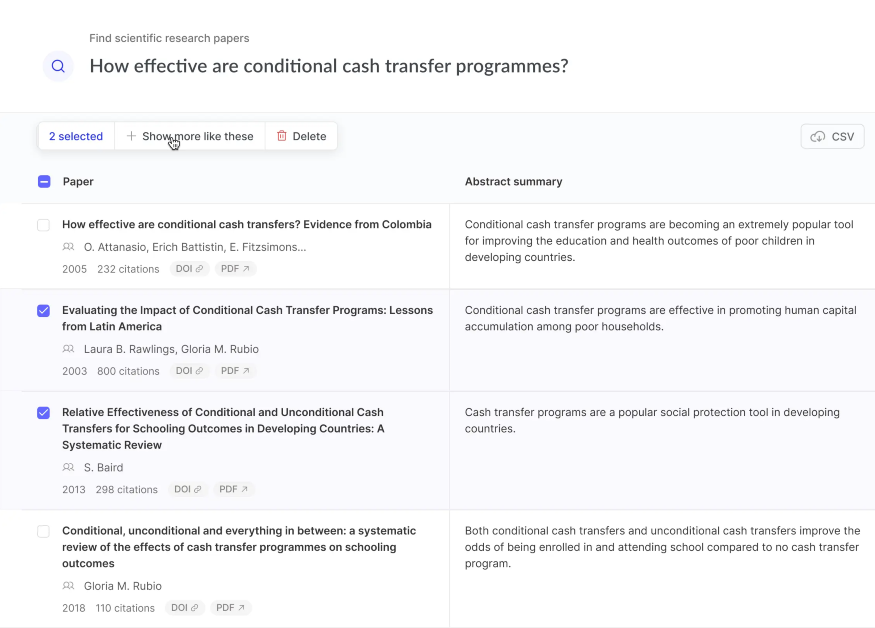The image size is (875, 628).
Task: Click the trash icon in the Delete button
Action: [x=282, y=136]
